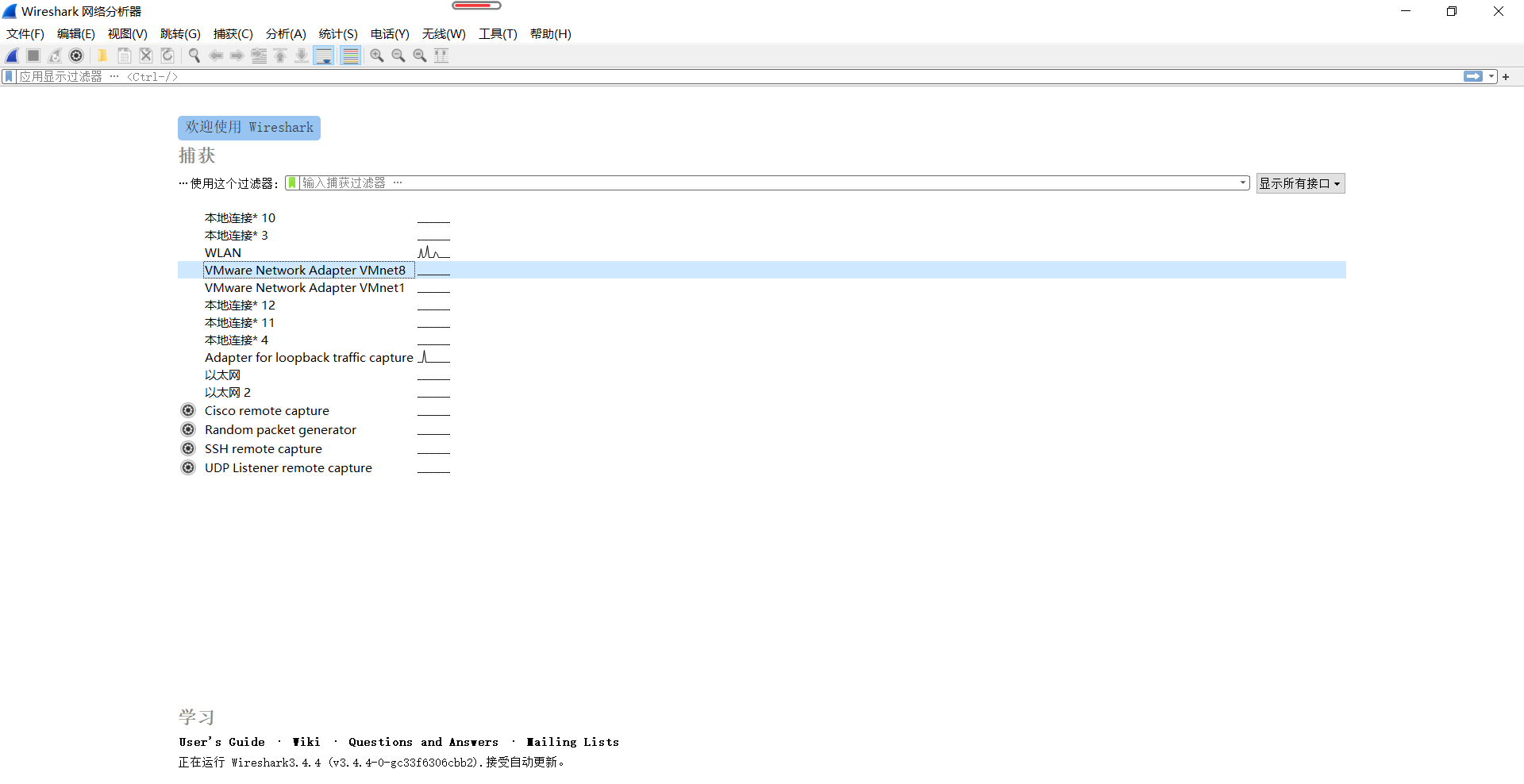
Task: Open capture options gear in toolbar
Action: pos(76,56)
